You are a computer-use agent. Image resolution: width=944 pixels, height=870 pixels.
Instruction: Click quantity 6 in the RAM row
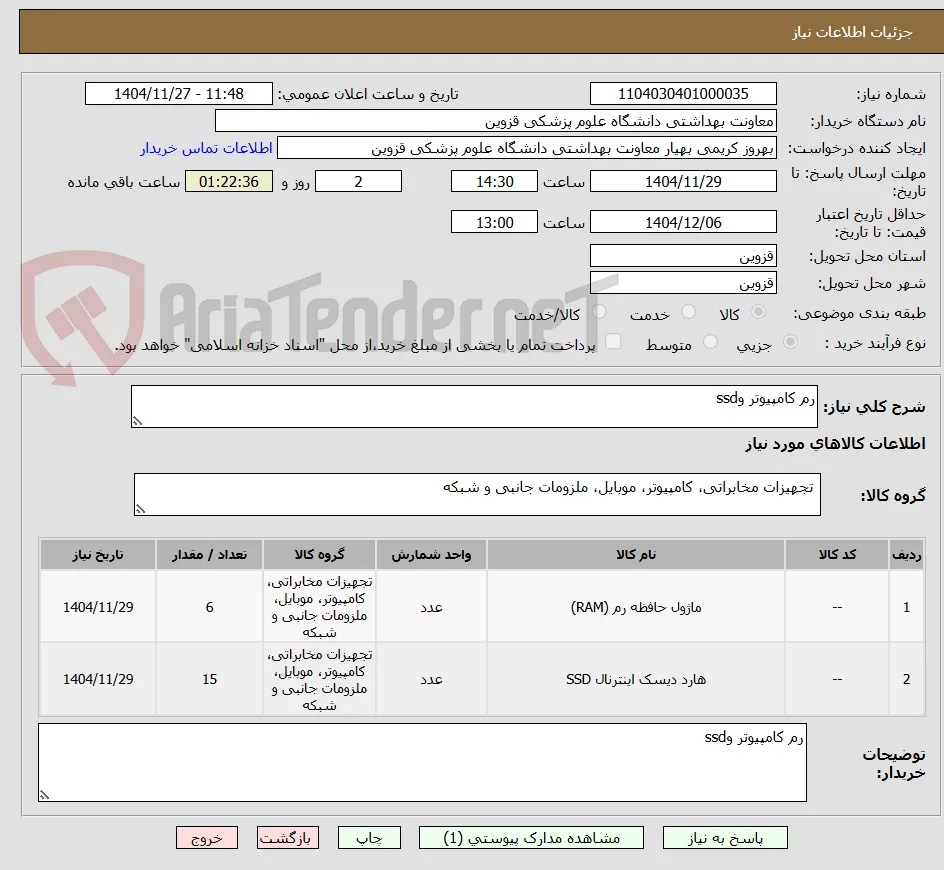pyautogui.click(x=210, y=607)
